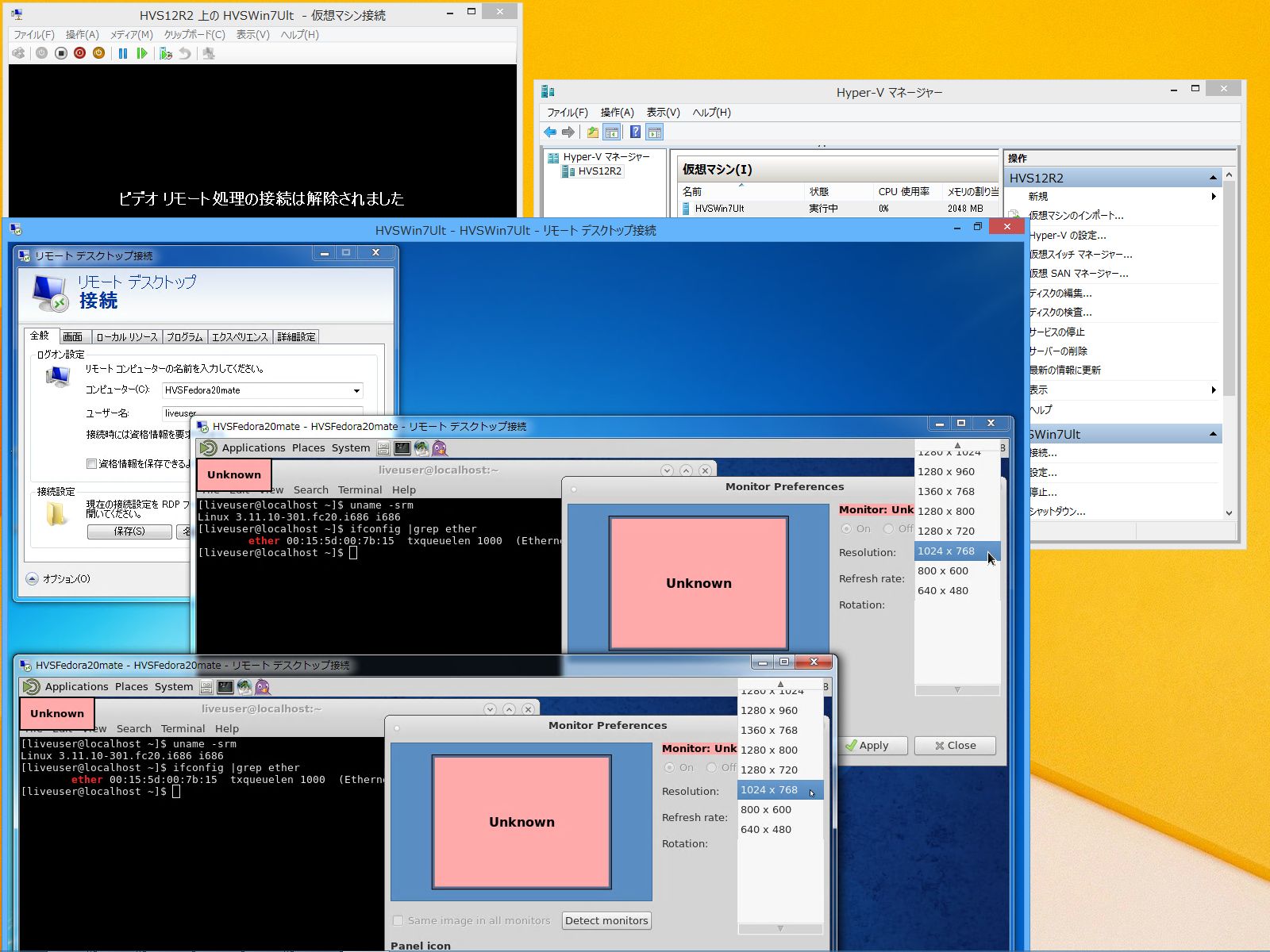Check Same image in all monitors box
Image resolution: width=1270 pixels, height=952 pixels.
(x=398, y=921)
